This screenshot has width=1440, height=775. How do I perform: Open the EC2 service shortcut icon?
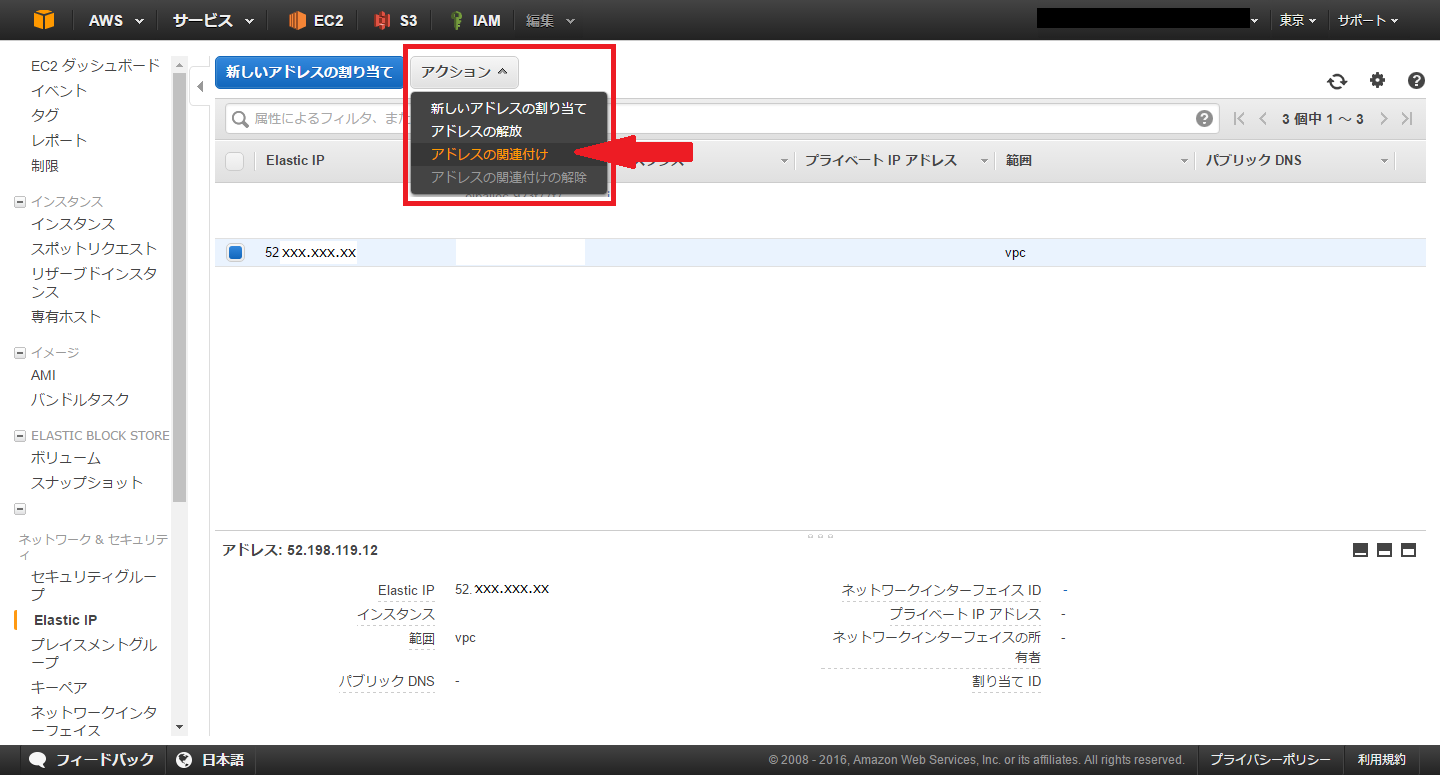click(x=298, y=20)
